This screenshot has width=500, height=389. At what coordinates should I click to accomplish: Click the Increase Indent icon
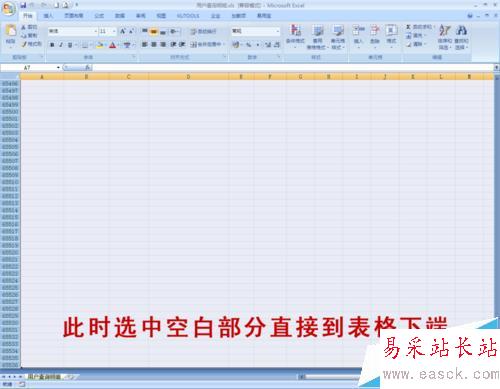[182, 44]
